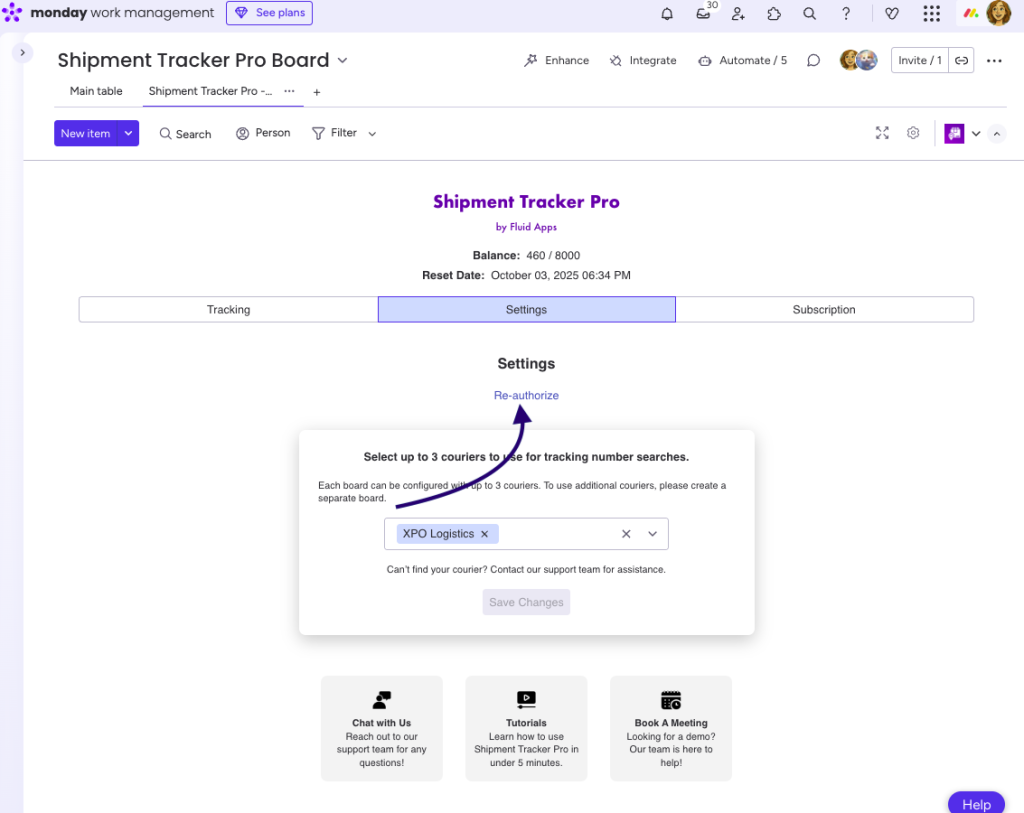Click the 'by Fluid Apps' text
Screen dimensions: 1024x813
pyautogui.click(x=526, y=227)
